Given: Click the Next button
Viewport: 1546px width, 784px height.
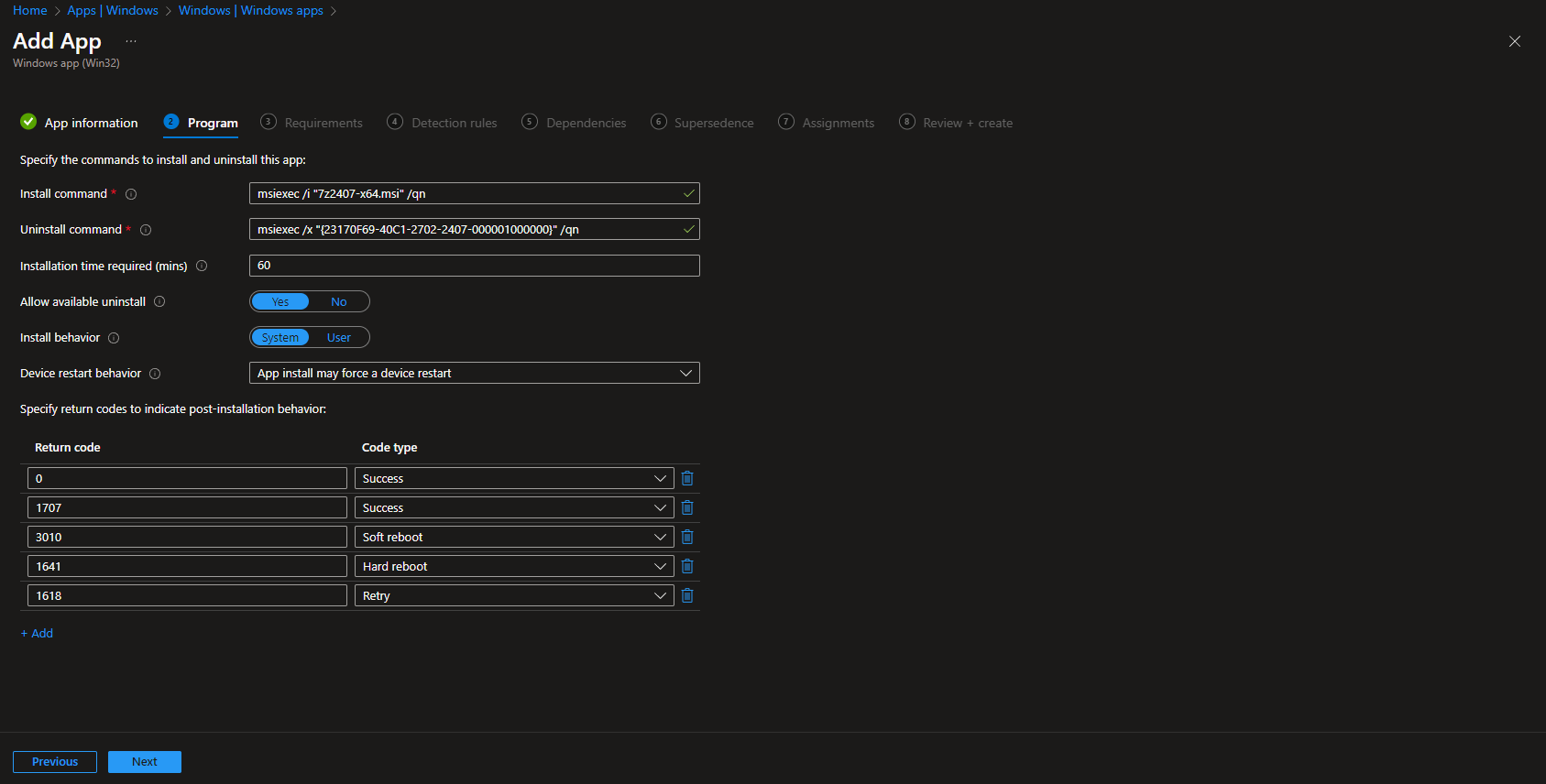Looking at the screenshot, I should 144,762.
